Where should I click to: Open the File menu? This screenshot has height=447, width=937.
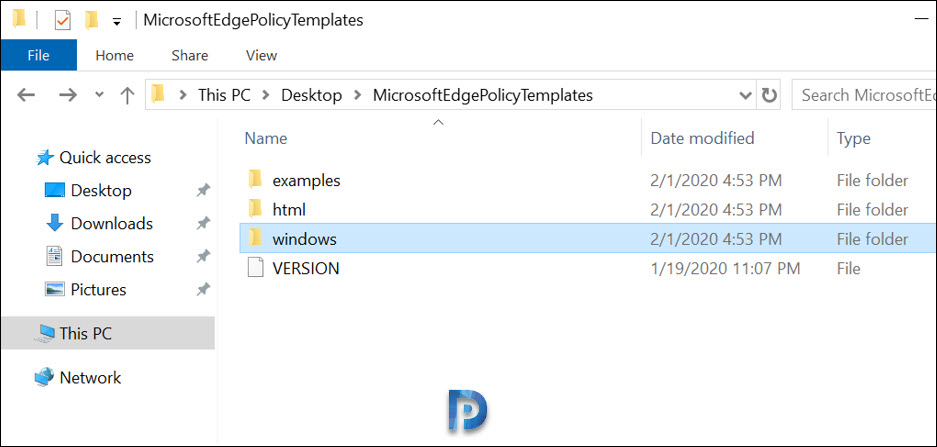tap(38, 55)
